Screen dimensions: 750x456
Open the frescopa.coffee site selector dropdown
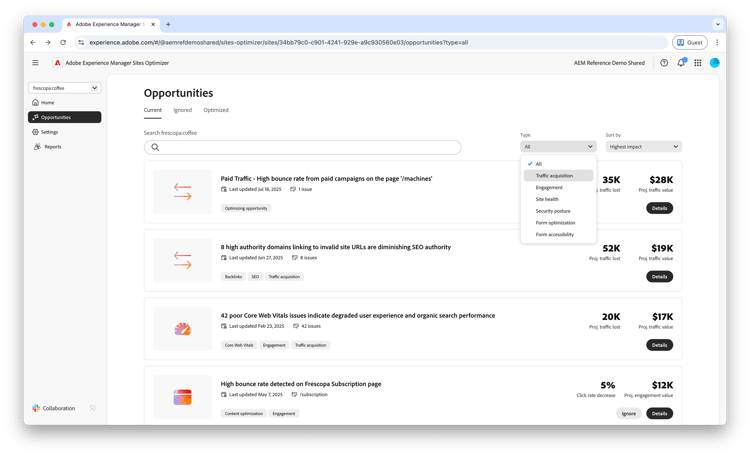[65, 88]
